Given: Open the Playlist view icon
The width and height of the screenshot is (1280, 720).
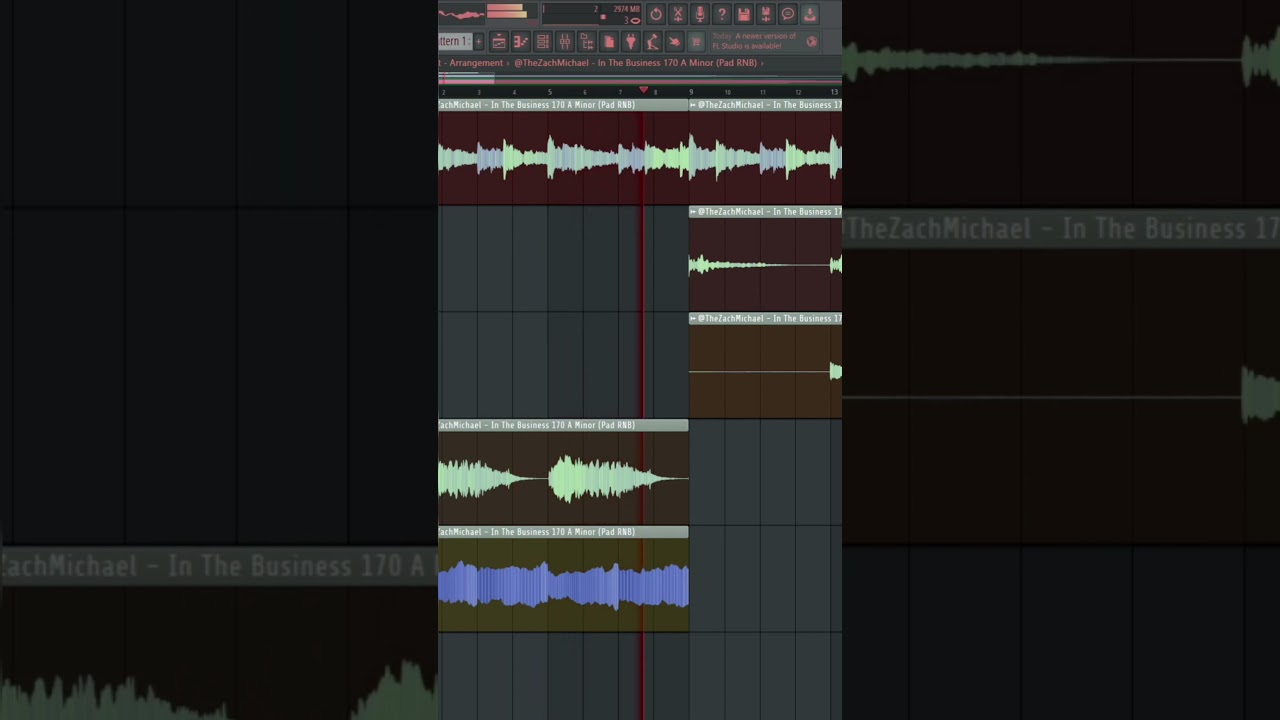Looking at the screenshot, I should 499,41.
